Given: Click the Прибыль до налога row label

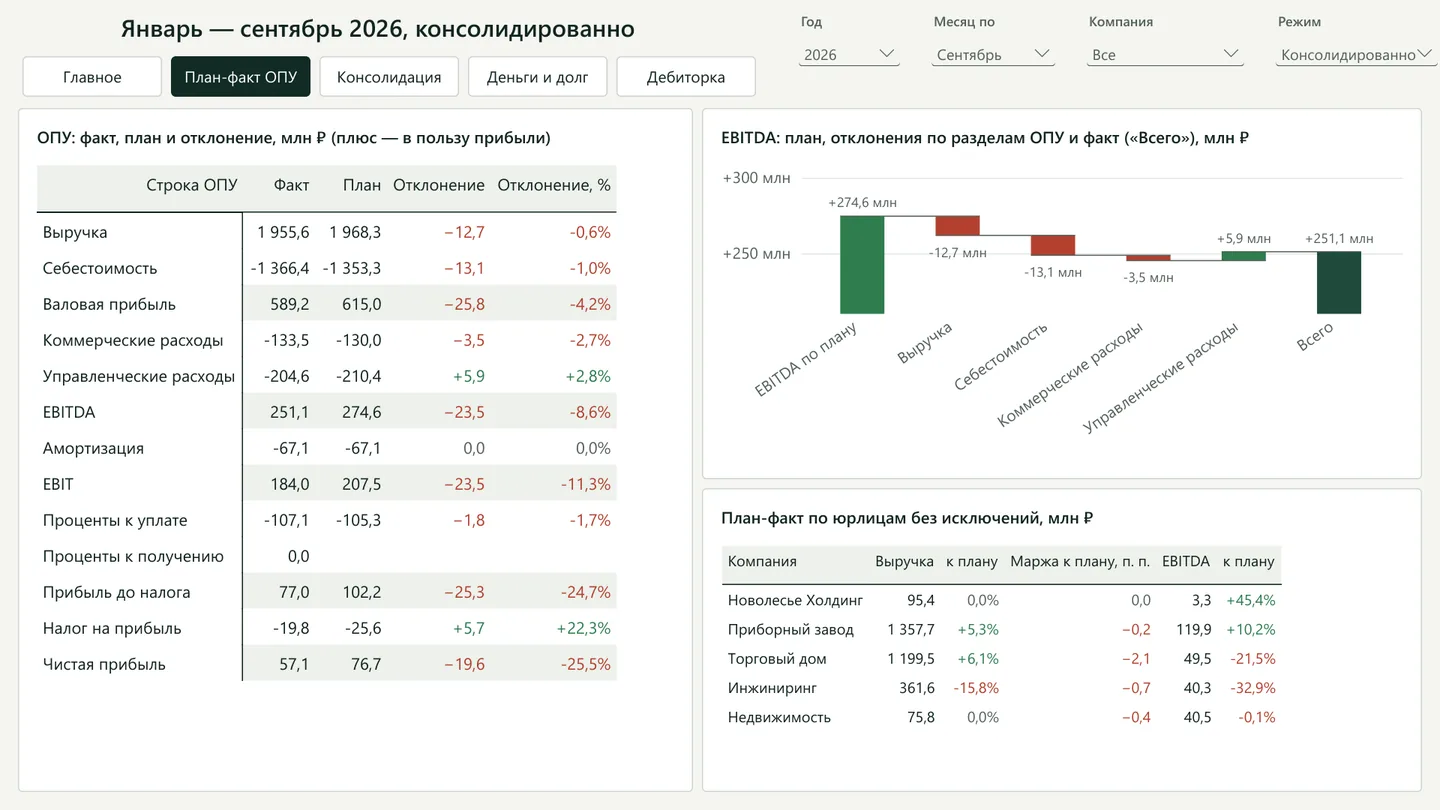Looking at the screenshot, I should point(117,592).
